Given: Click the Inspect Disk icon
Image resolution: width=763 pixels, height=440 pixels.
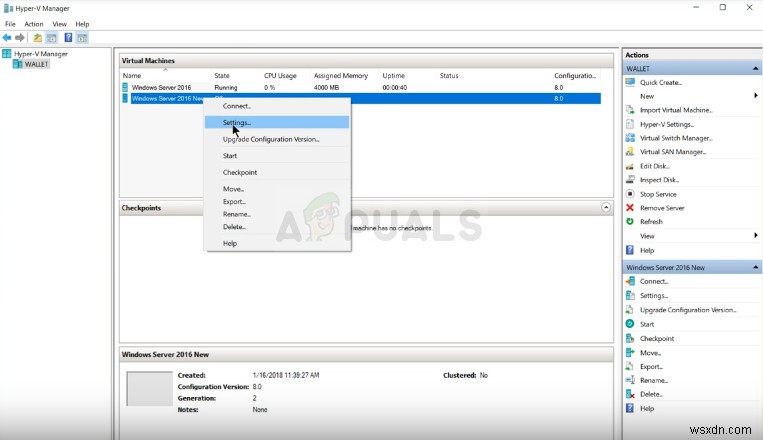Looking at the screenshot, I should [x=630, y=180].
